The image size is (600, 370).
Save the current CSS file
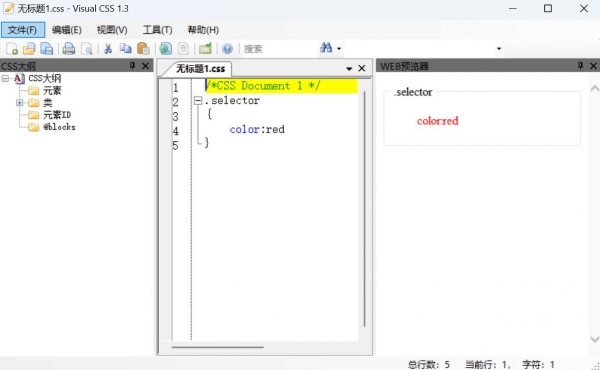[x=47, y=49]
